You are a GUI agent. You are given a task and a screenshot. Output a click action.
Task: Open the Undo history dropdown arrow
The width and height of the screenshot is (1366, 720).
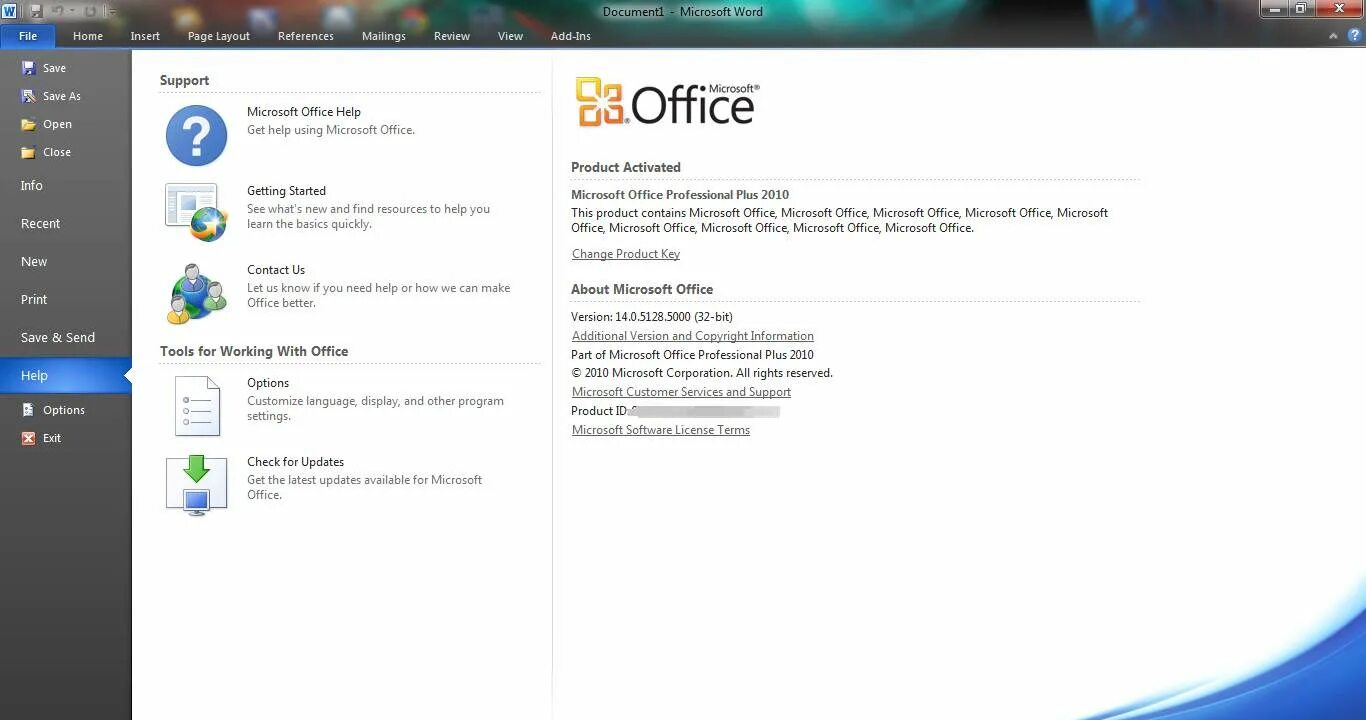[x=73, y=11]
